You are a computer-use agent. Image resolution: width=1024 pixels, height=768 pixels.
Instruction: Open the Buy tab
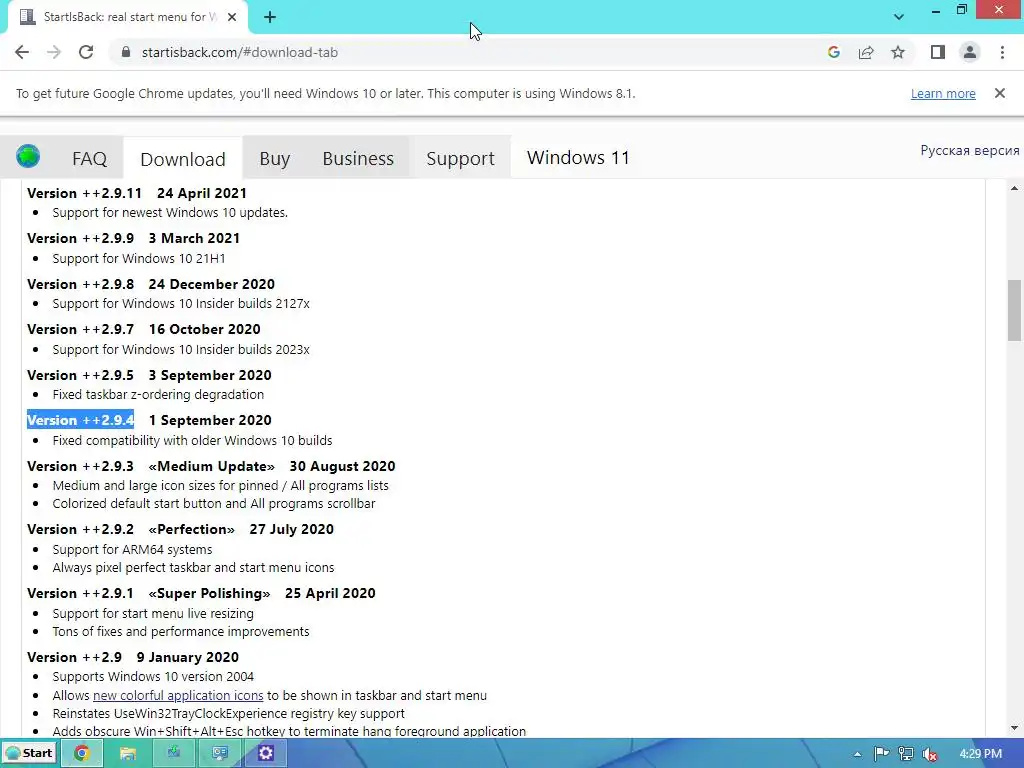click(x=274, y=159)
